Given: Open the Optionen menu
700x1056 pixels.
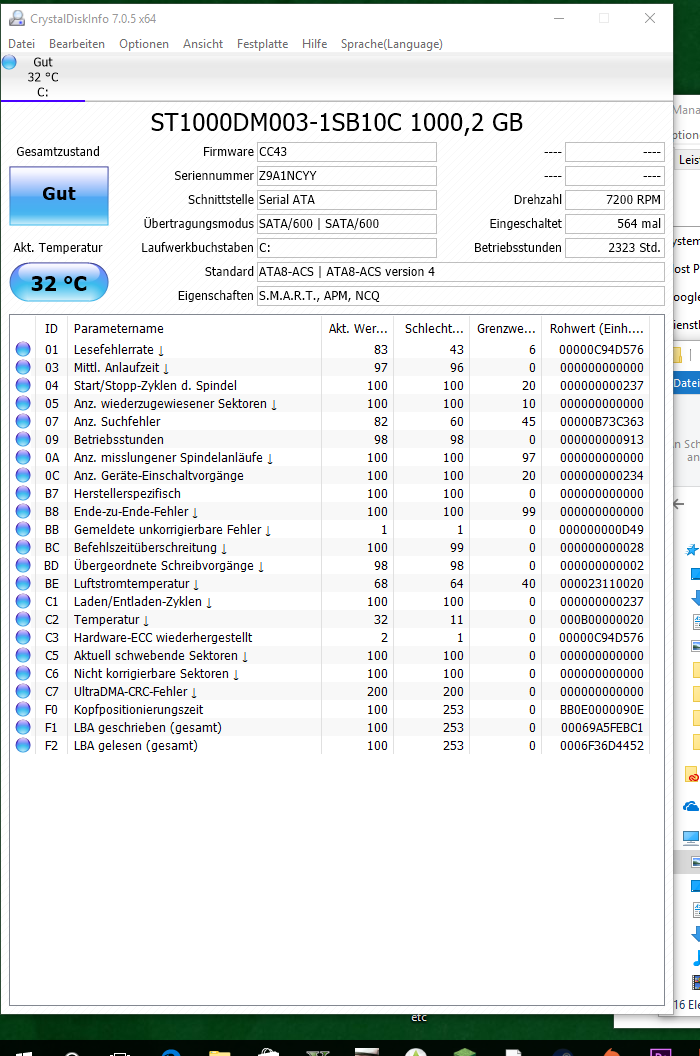Looking at the screenshot, I should (144, 44).
